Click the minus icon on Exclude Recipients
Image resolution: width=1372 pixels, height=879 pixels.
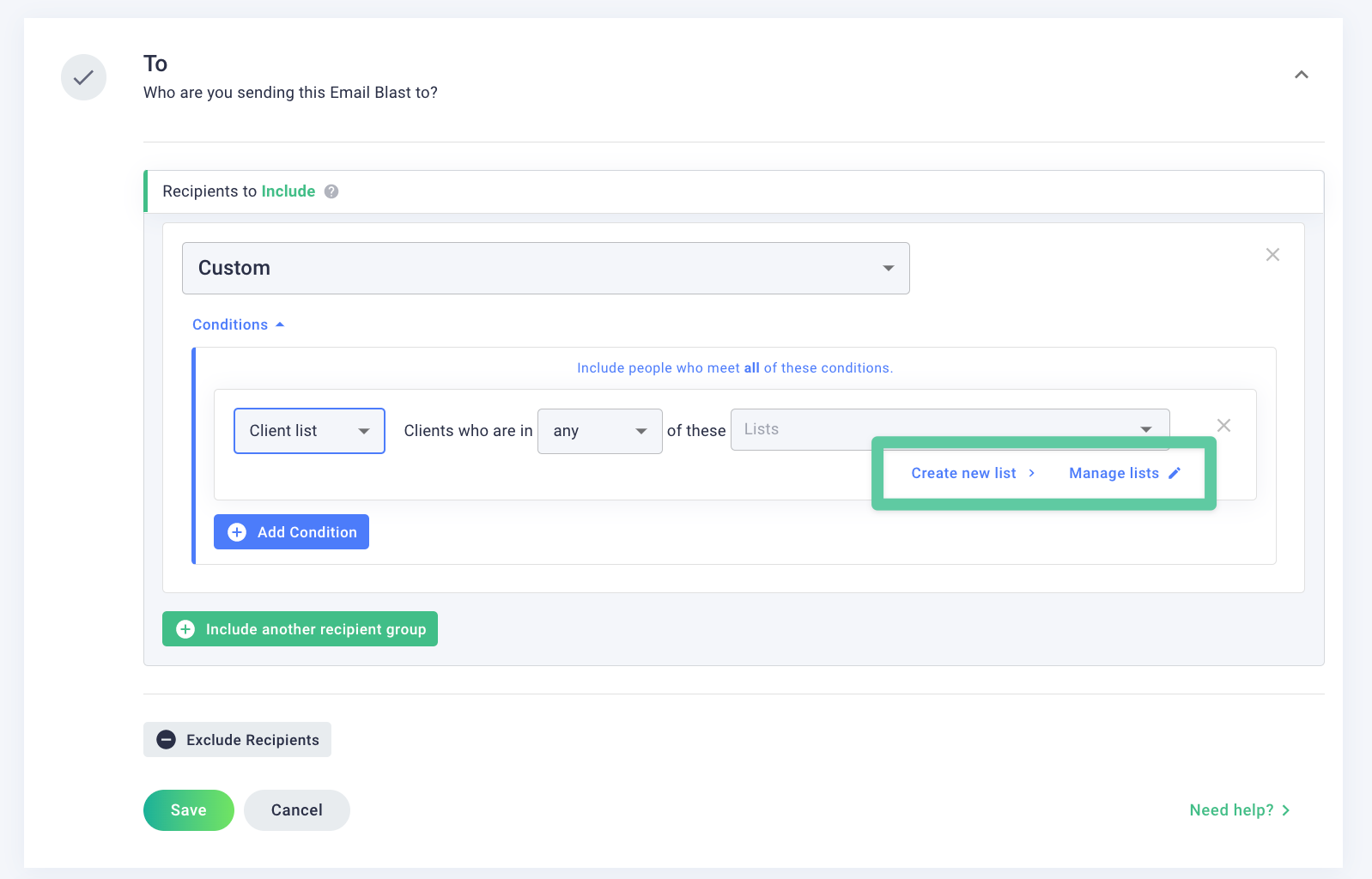[x=167, y=740]
